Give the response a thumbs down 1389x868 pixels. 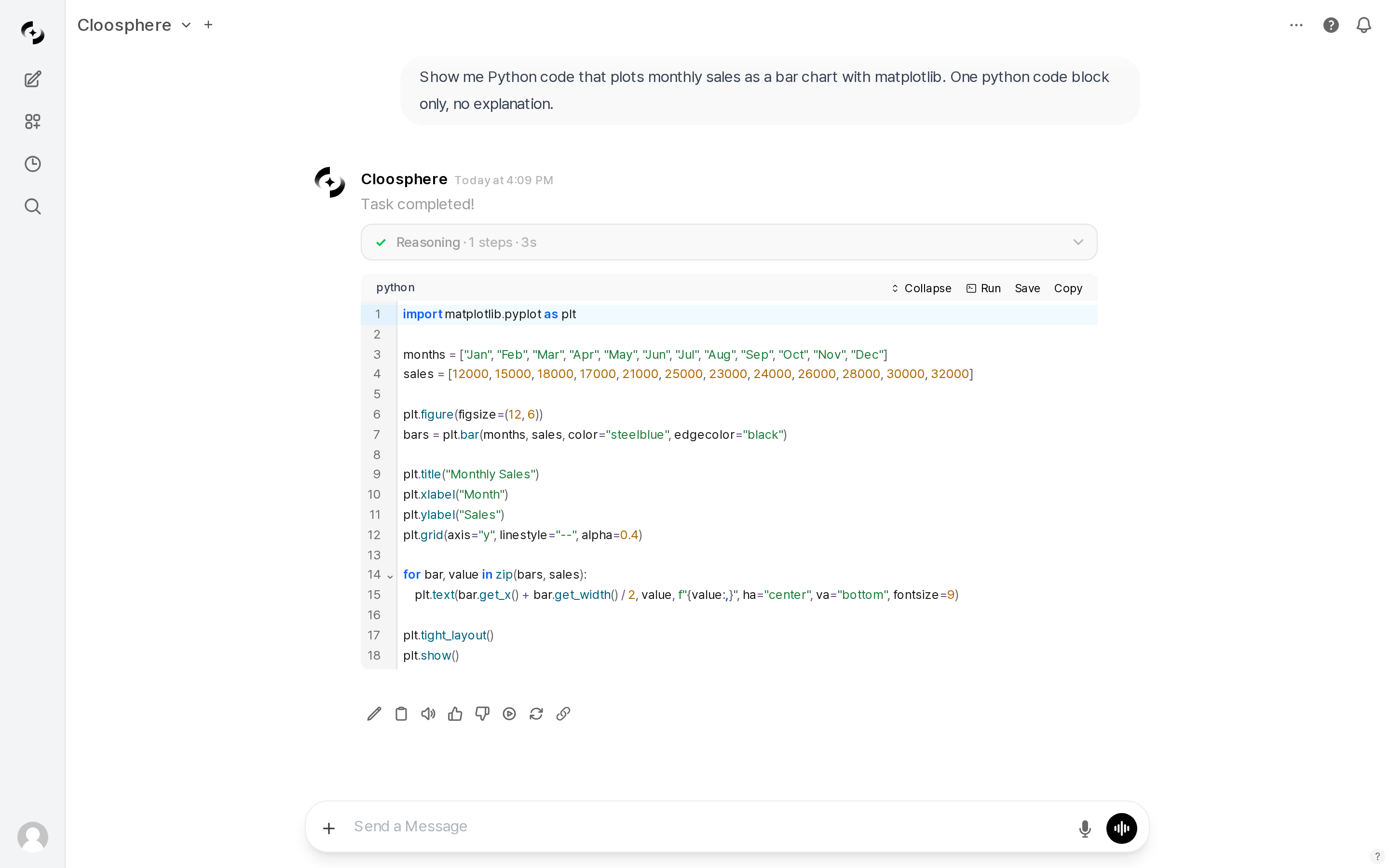482,714
